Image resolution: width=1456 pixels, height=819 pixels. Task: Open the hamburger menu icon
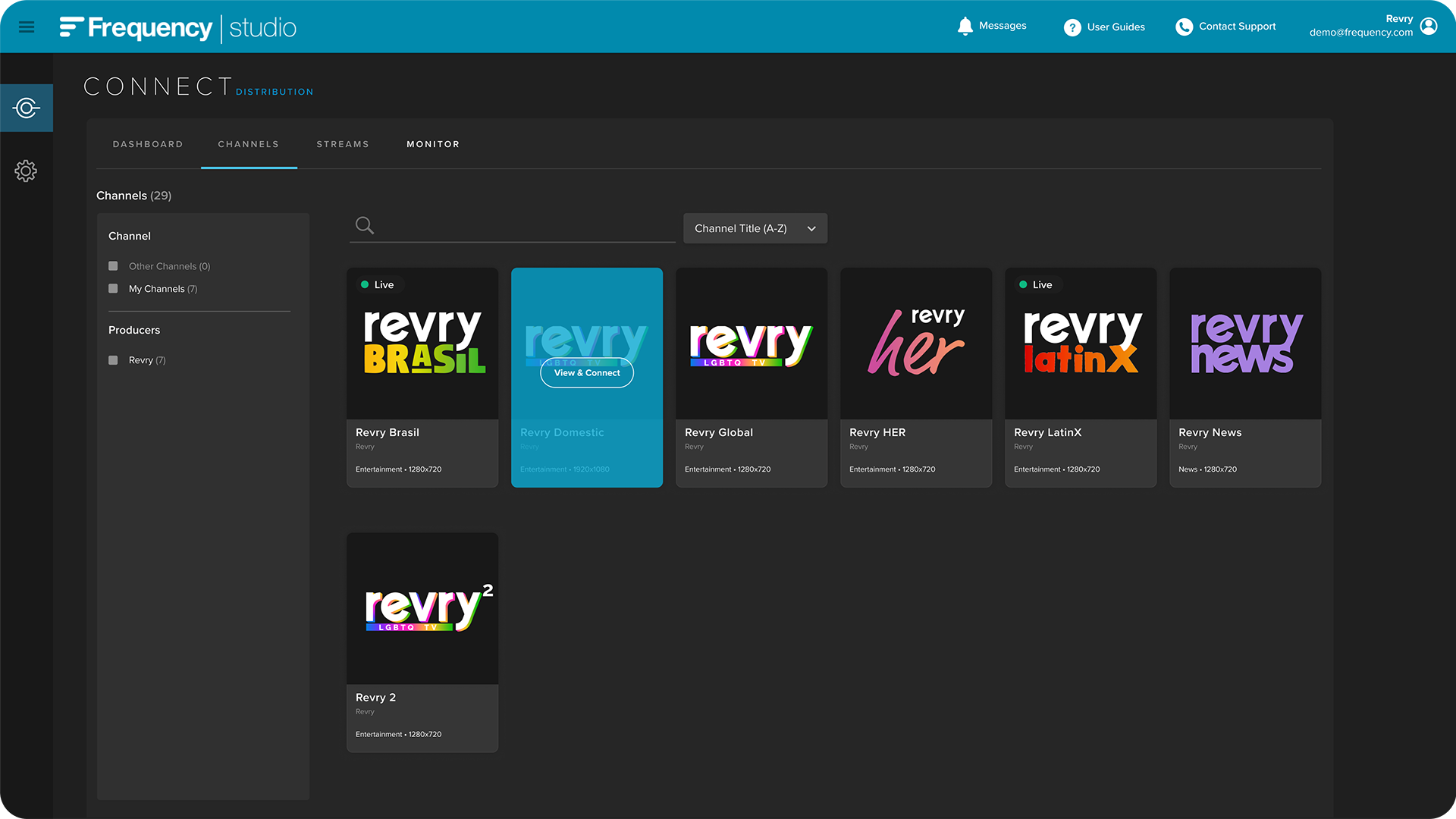point(27,27)
